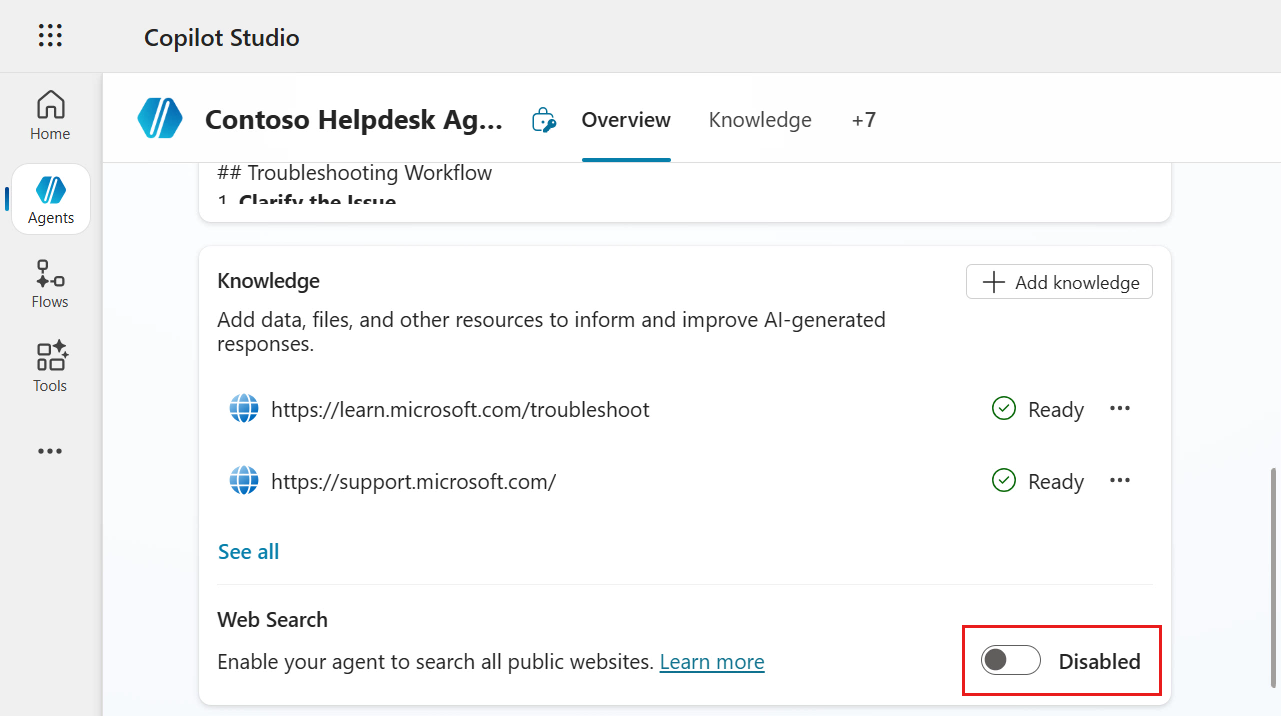The height and width of the screenshot is (716, 1281).
Task: Click the Add knowledge button
Action: point(1058,282)
